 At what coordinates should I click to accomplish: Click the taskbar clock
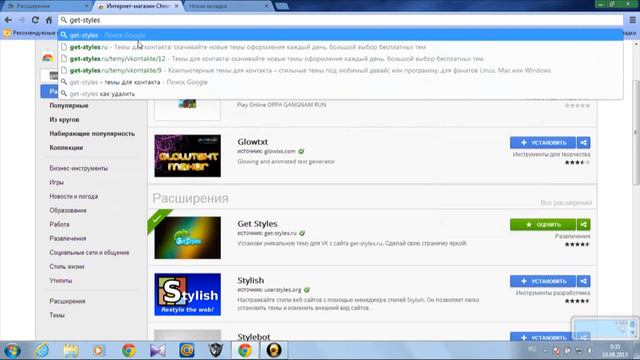(615, 351)
